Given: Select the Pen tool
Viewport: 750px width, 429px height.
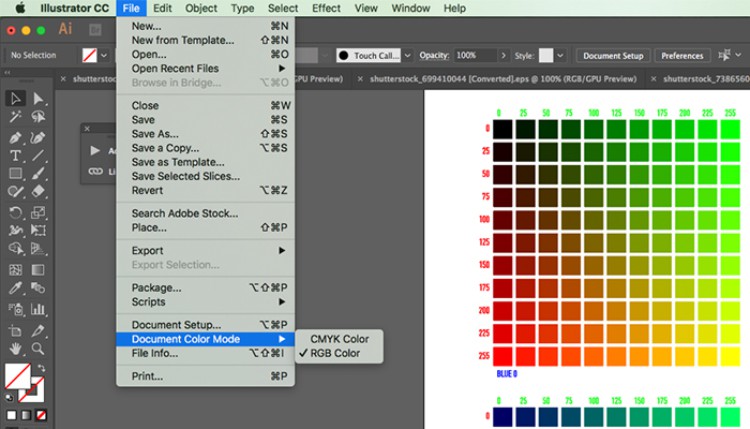Looking at the screenshot, I should tap(16, 137).
